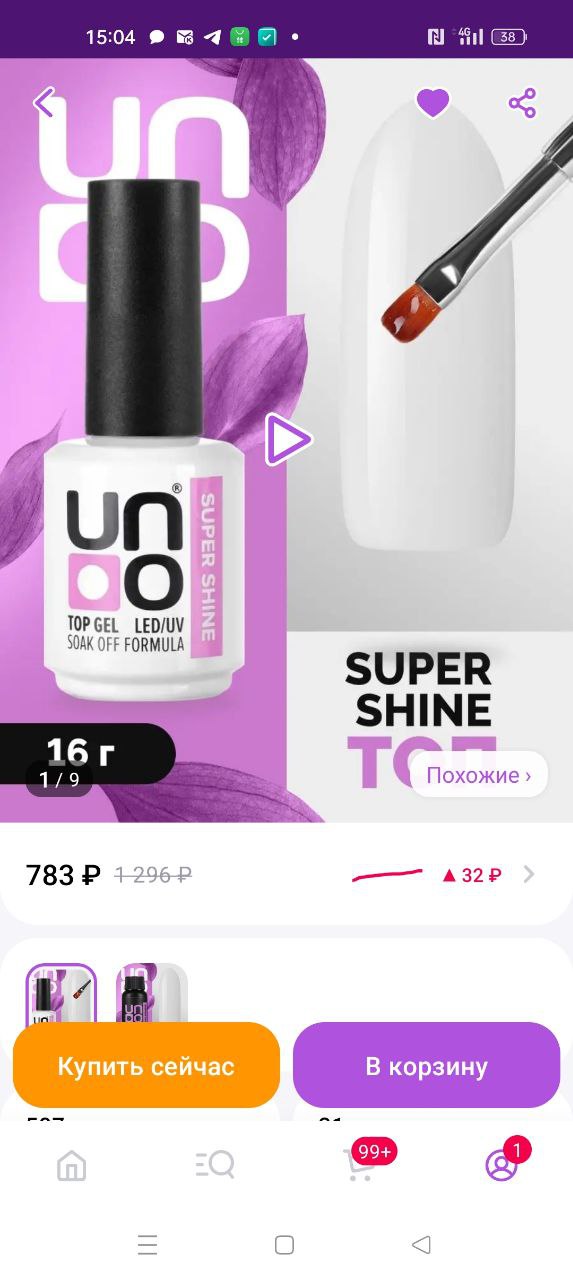
Task: Tap the Android home square button
Action: tap(284, 1245)
